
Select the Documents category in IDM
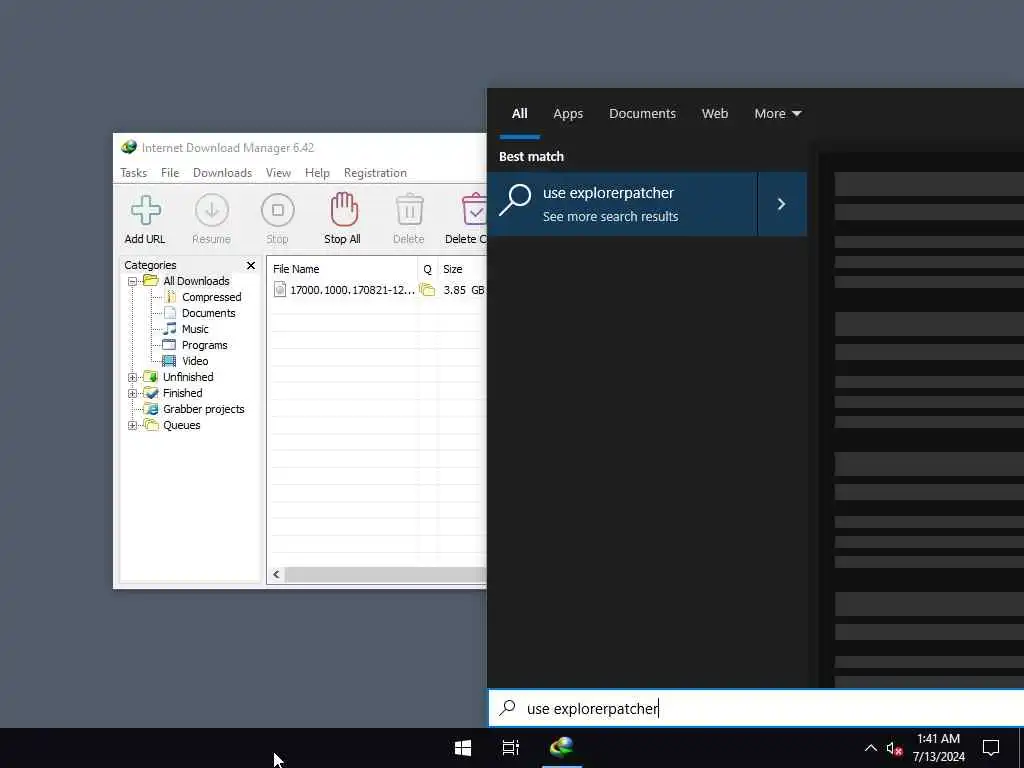(208, 313)
